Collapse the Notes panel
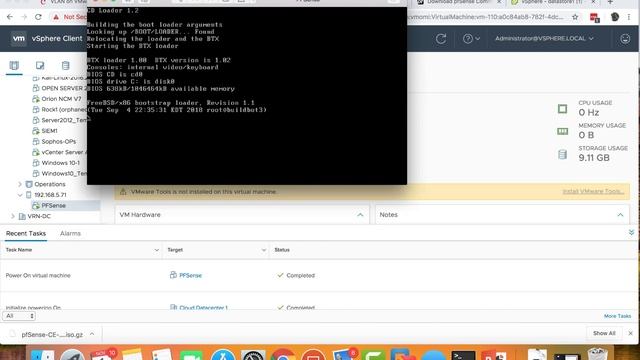Screen dimensions: 640x360 click(620, 215)
